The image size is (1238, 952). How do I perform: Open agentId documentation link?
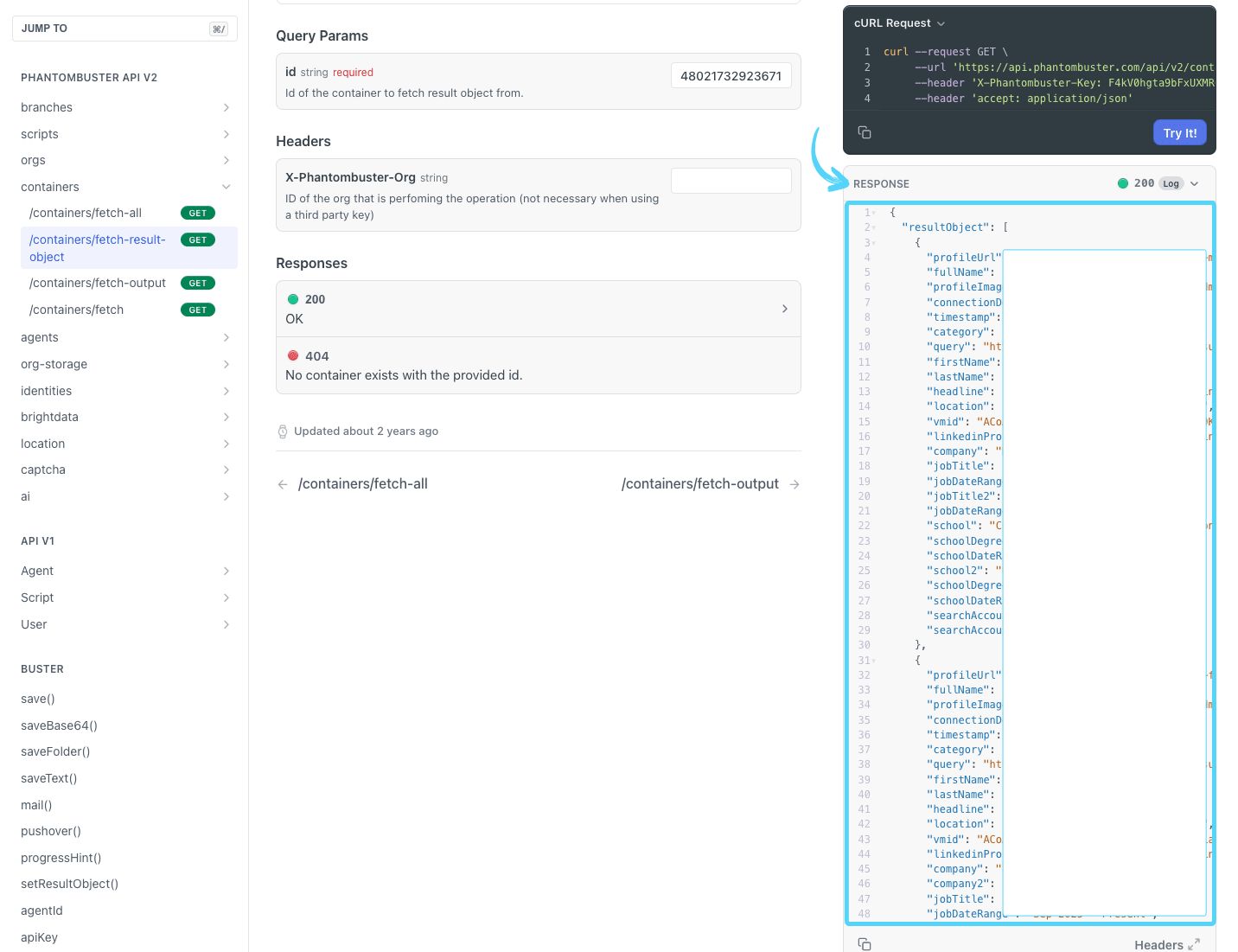point(41,910)
